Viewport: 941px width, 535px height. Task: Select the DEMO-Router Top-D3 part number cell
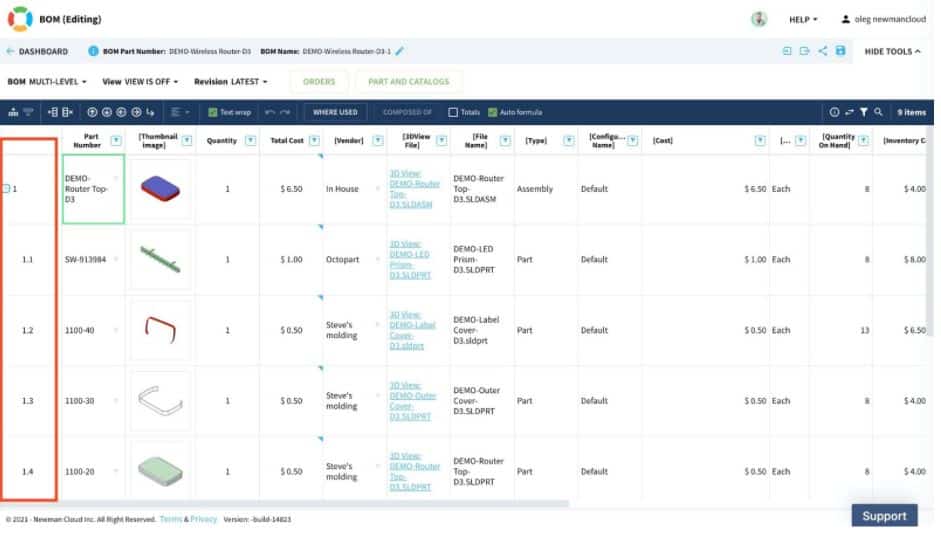click(x=94, y=189)
